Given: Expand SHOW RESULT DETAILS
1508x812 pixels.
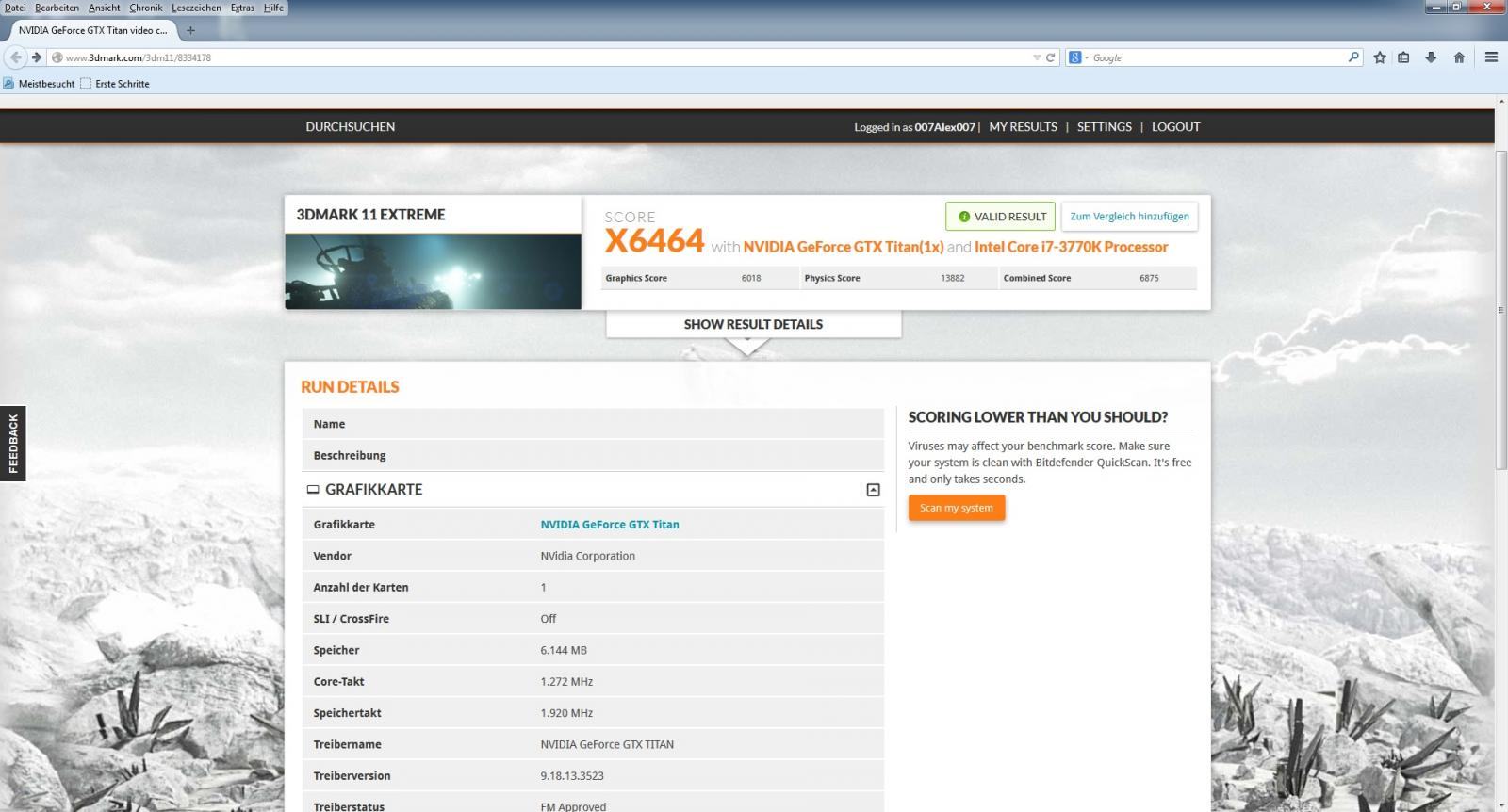Looking at the screenshot, I should 753,324.
